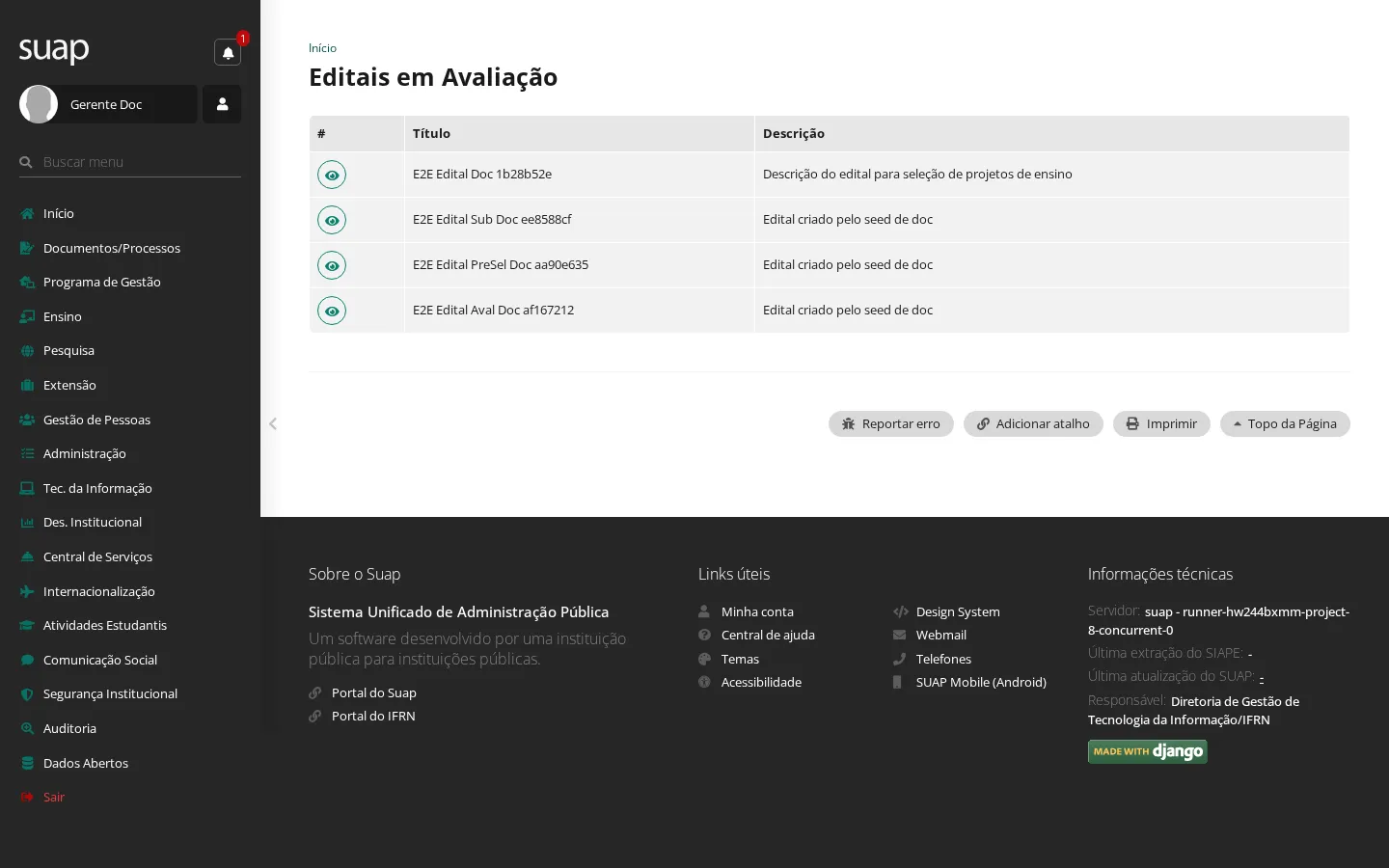Image resolution: width=1389 pixels, height=868 pixels.
Task: Click the Imprimir button
Action: (1161, 423)
